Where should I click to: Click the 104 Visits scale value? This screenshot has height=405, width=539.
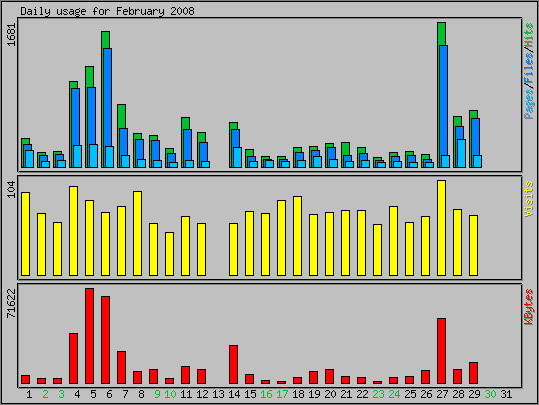coord(11,189)
